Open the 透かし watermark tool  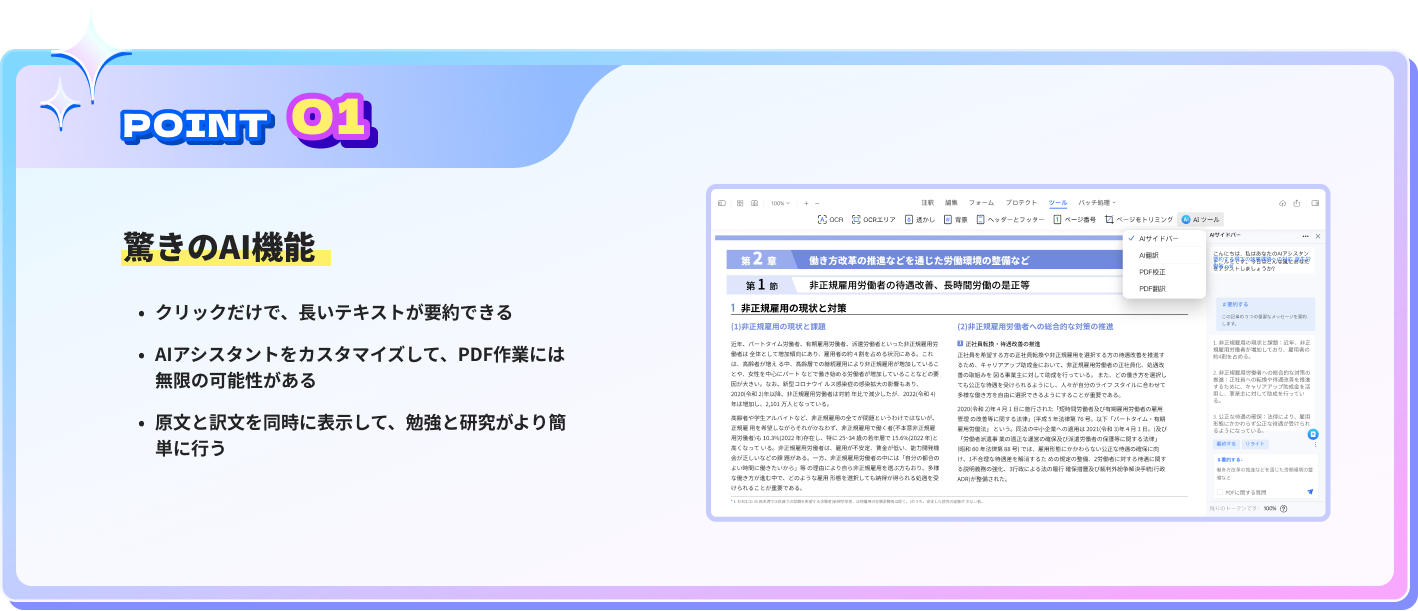tap(920, 219)
